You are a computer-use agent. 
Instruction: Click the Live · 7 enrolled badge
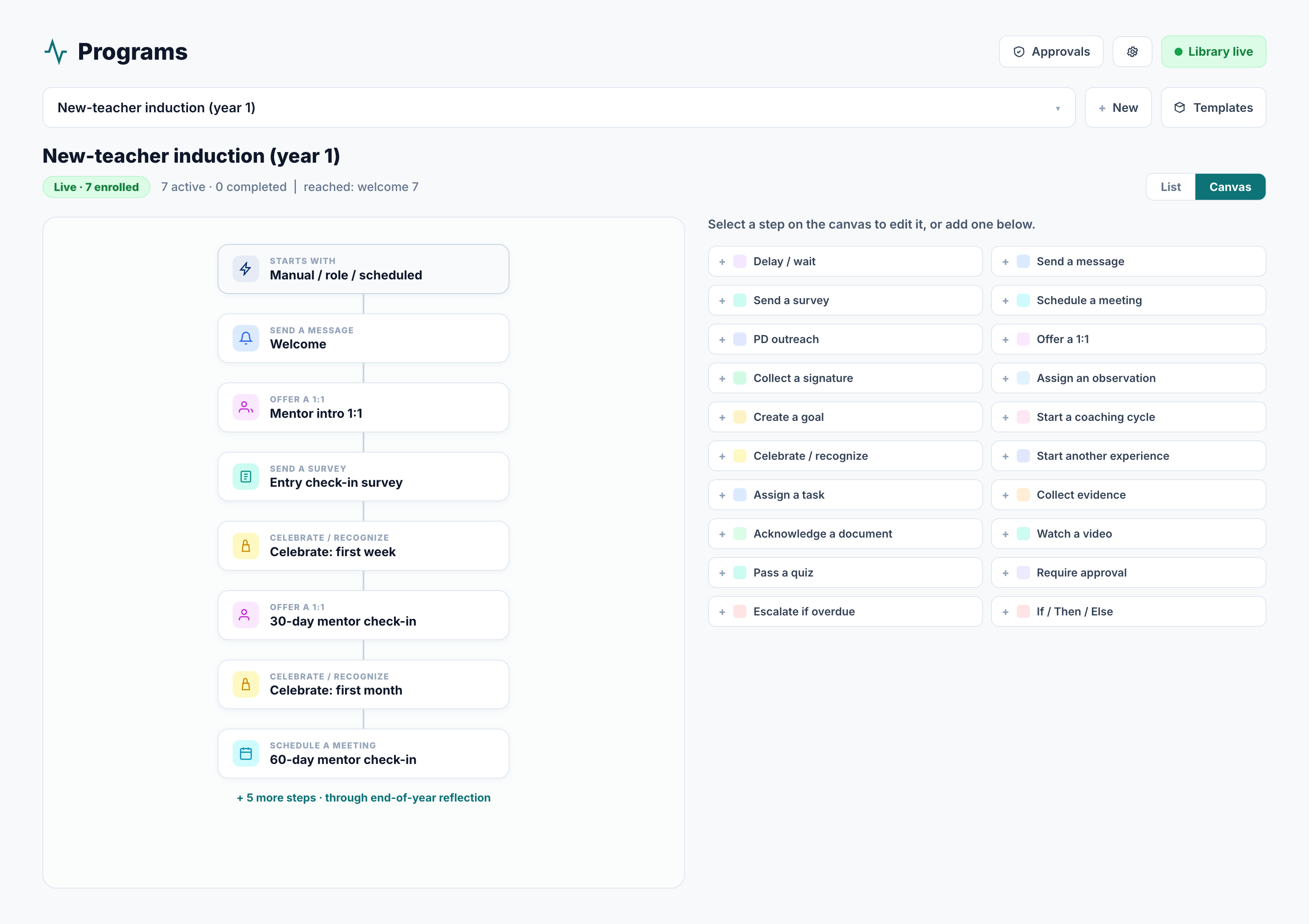pyautogui.click(x=96, y=187)
